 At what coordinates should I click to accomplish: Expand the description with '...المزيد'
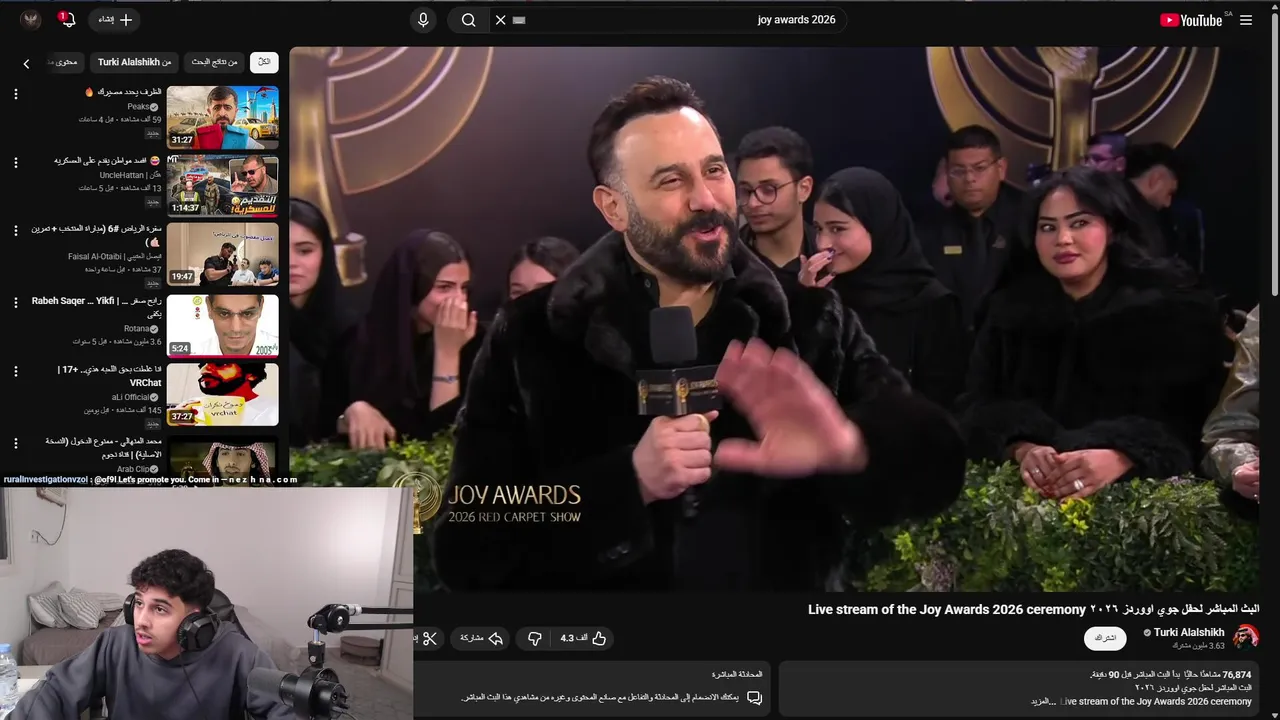[x=1044, y=702]
